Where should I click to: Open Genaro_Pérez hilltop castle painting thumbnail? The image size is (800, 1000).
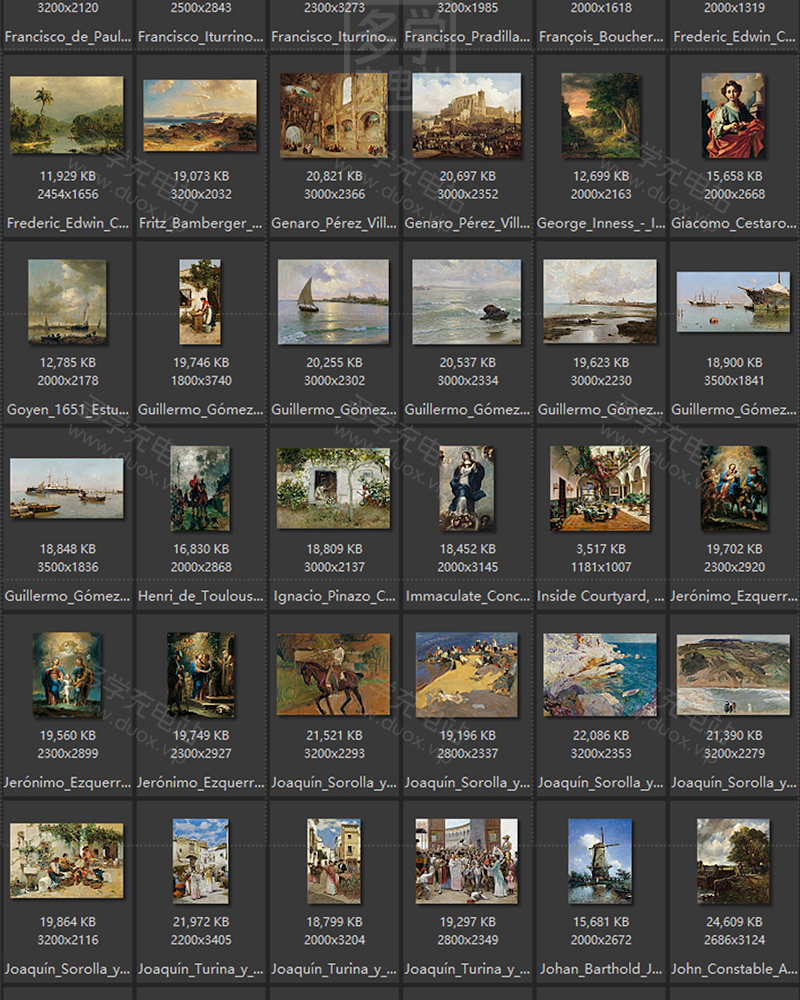point(467,115)
